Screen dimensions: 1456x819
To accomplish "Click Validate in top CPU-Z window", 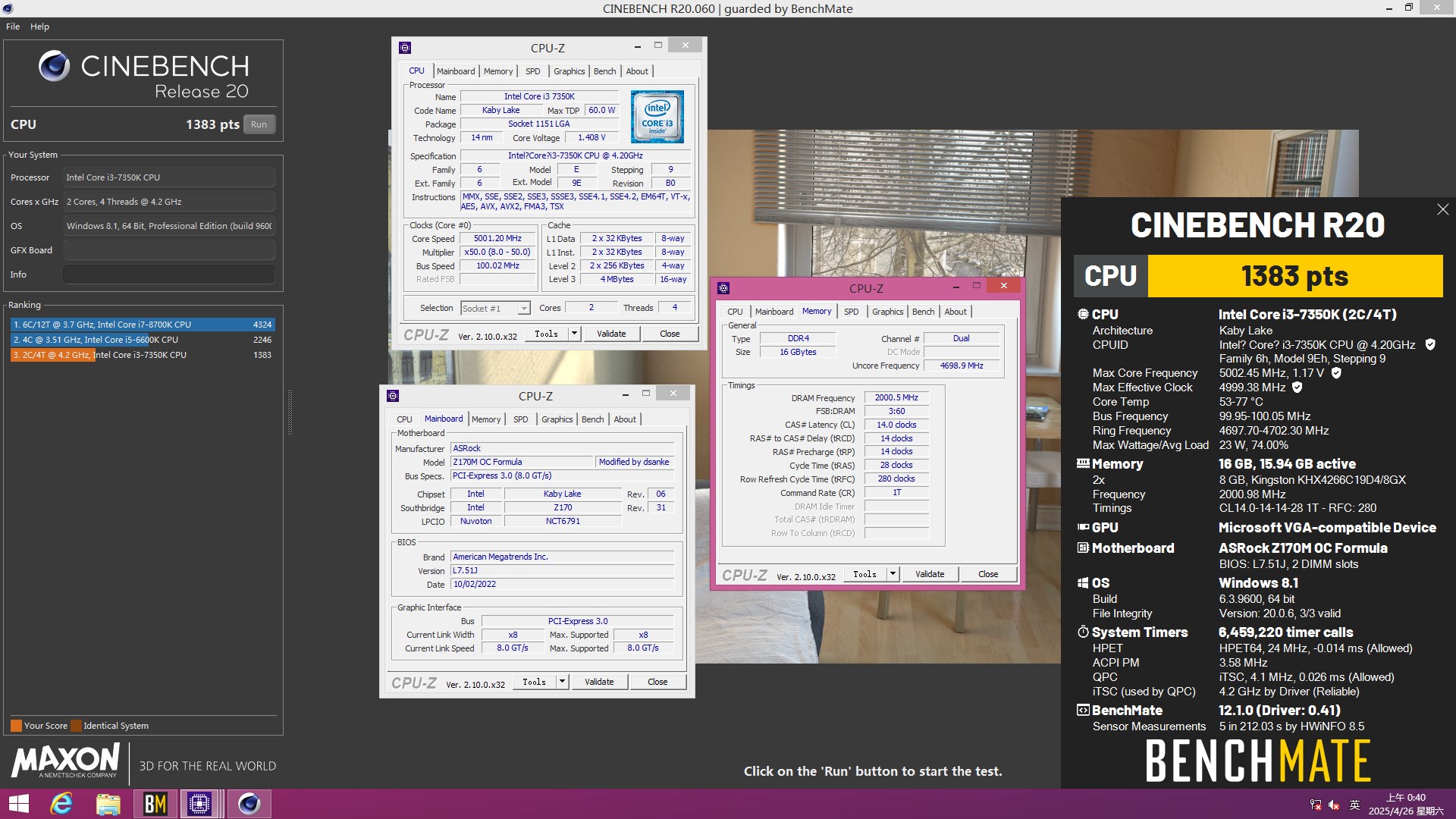I will pos(611,334).
